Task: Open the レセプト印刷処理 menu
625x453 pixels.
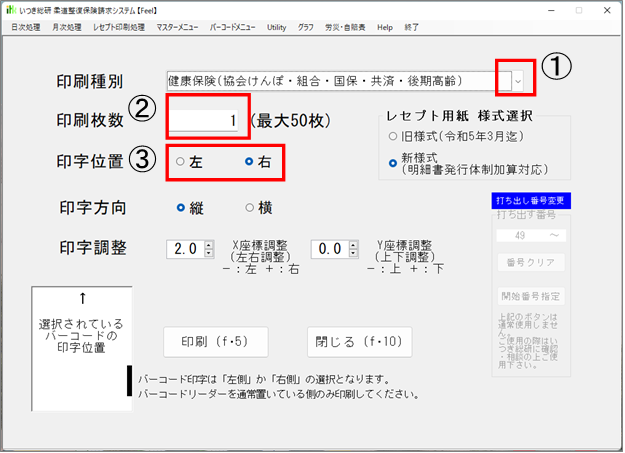Action: coord(120,28)
